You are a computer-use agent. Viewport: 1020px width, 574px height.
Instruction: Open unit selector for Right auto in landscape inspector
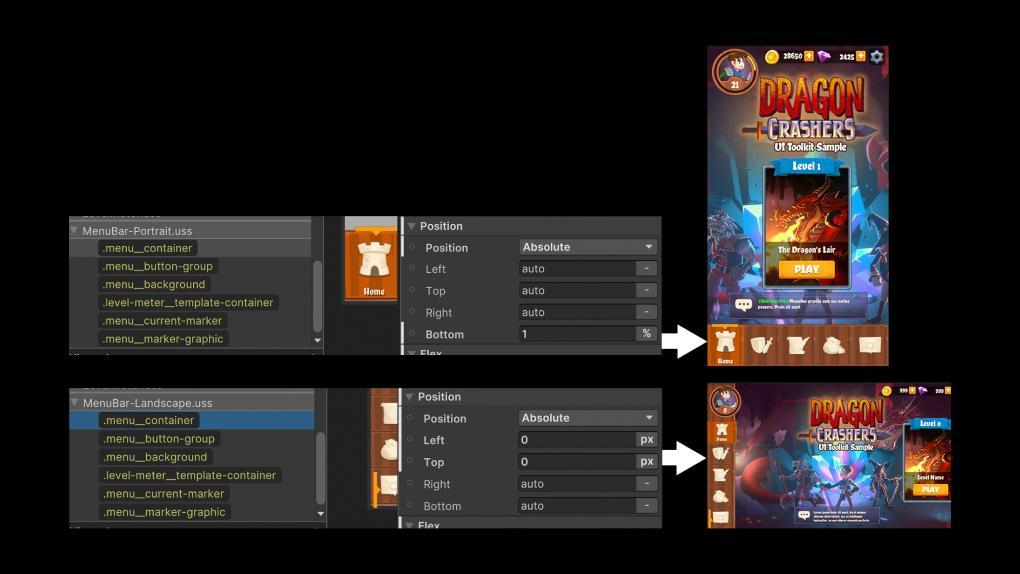647,484
